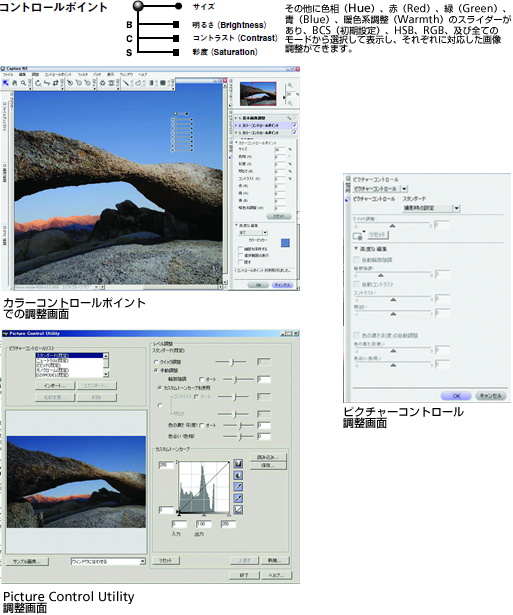Pick the Selection Brush tool in Capture NX
Viewport: 513px width, 615px height.
coord(126,83)
